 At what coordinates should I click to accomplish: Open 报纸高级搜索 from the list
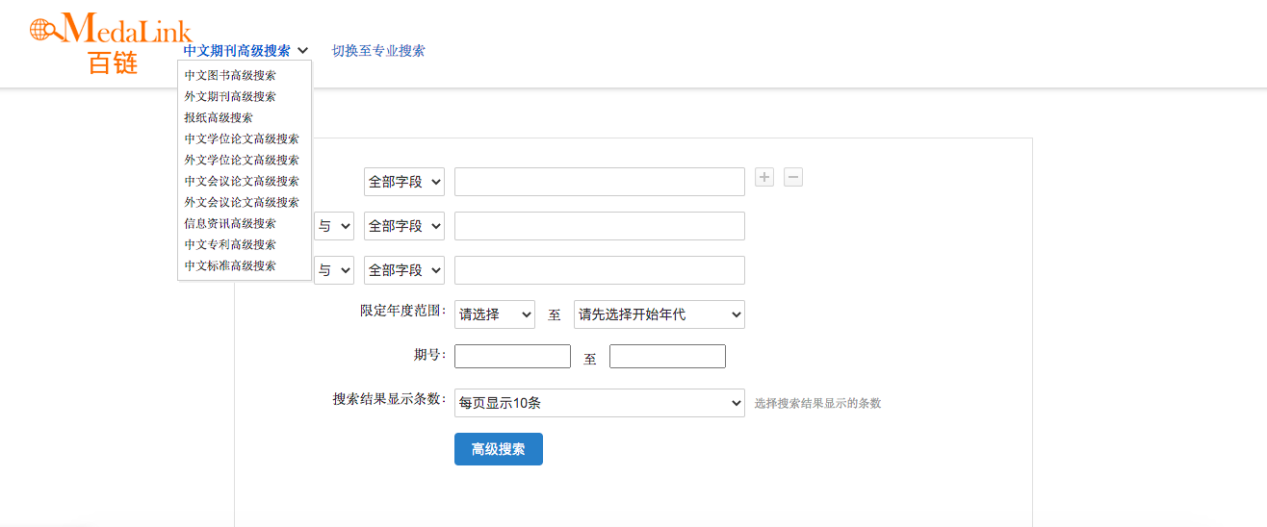tap(218, 117)
